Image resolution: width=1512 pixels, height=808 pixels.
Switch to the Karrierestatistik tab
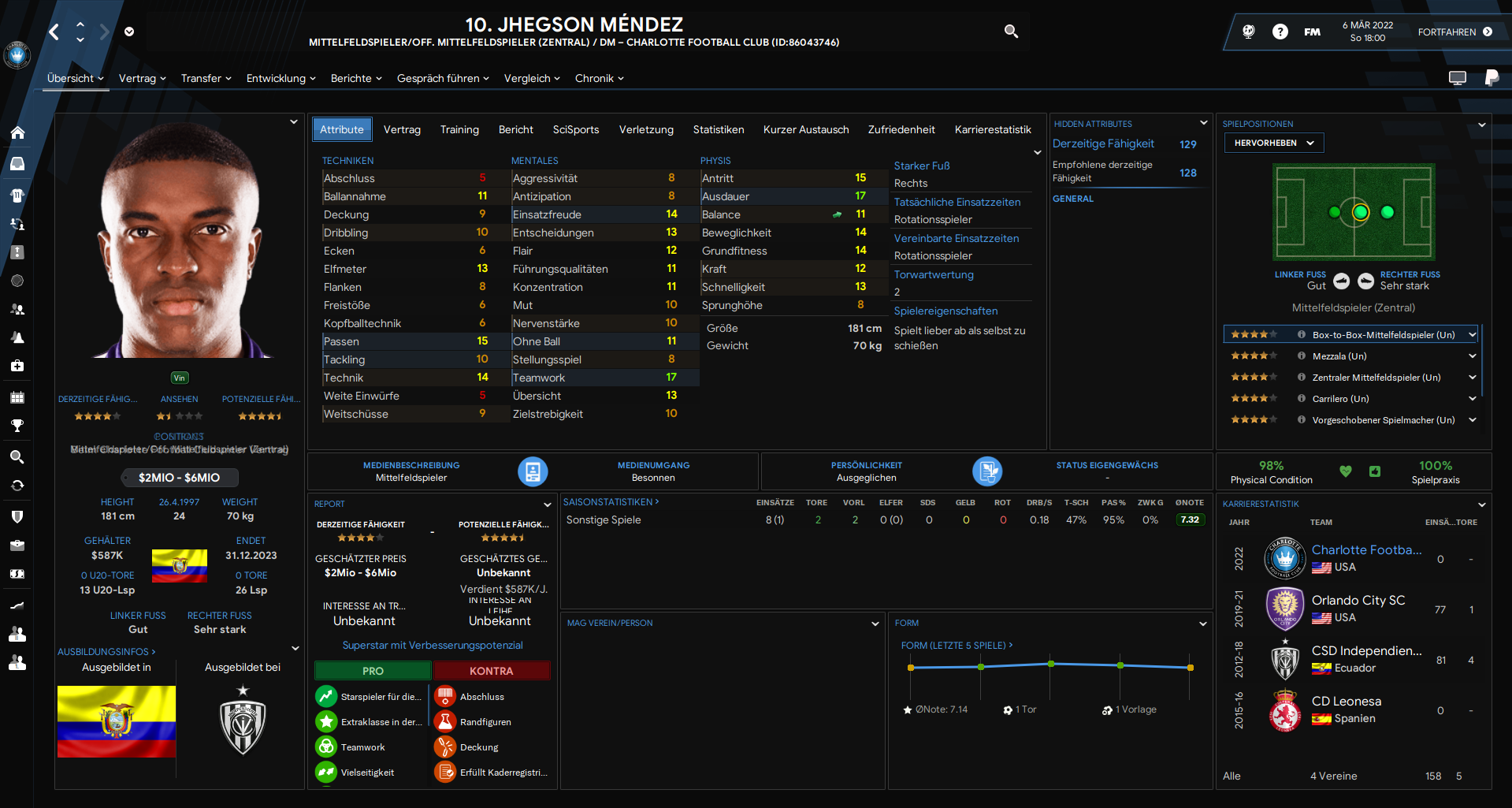tap(993, 129)
